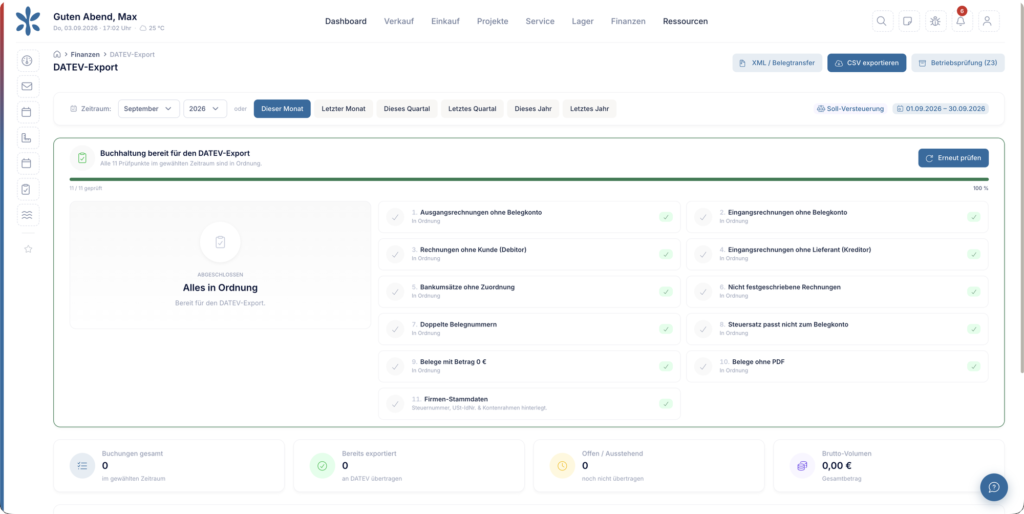Click circle check icon beside Nicht festgeschriebene Rechnungen
The height and width of the screenshot is (514, 1024).
(x=703, y=291)
